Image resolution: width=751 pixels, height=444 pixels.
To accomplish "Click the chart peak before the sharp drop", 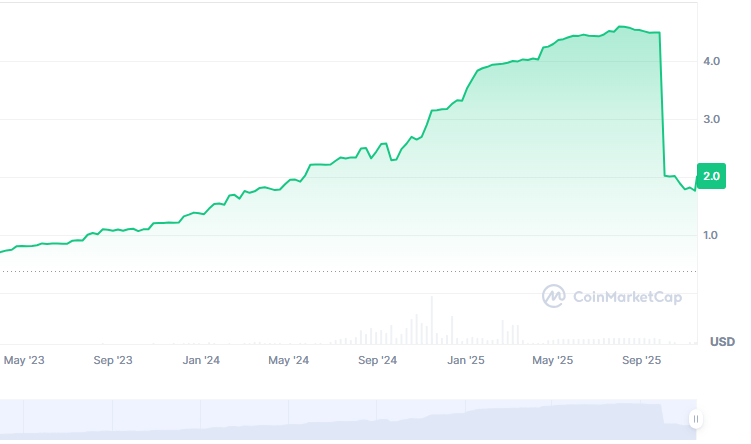I will [x=622, y=27].
